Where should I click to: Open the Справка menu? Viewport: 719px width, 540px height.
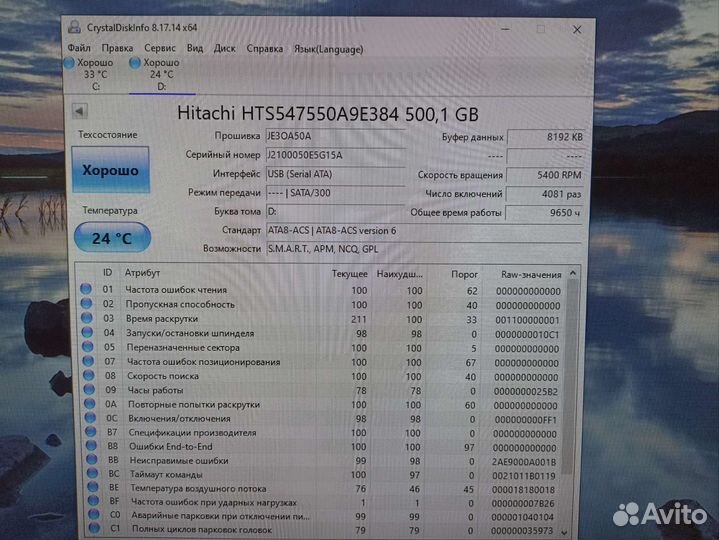click(x=264, y=47)
